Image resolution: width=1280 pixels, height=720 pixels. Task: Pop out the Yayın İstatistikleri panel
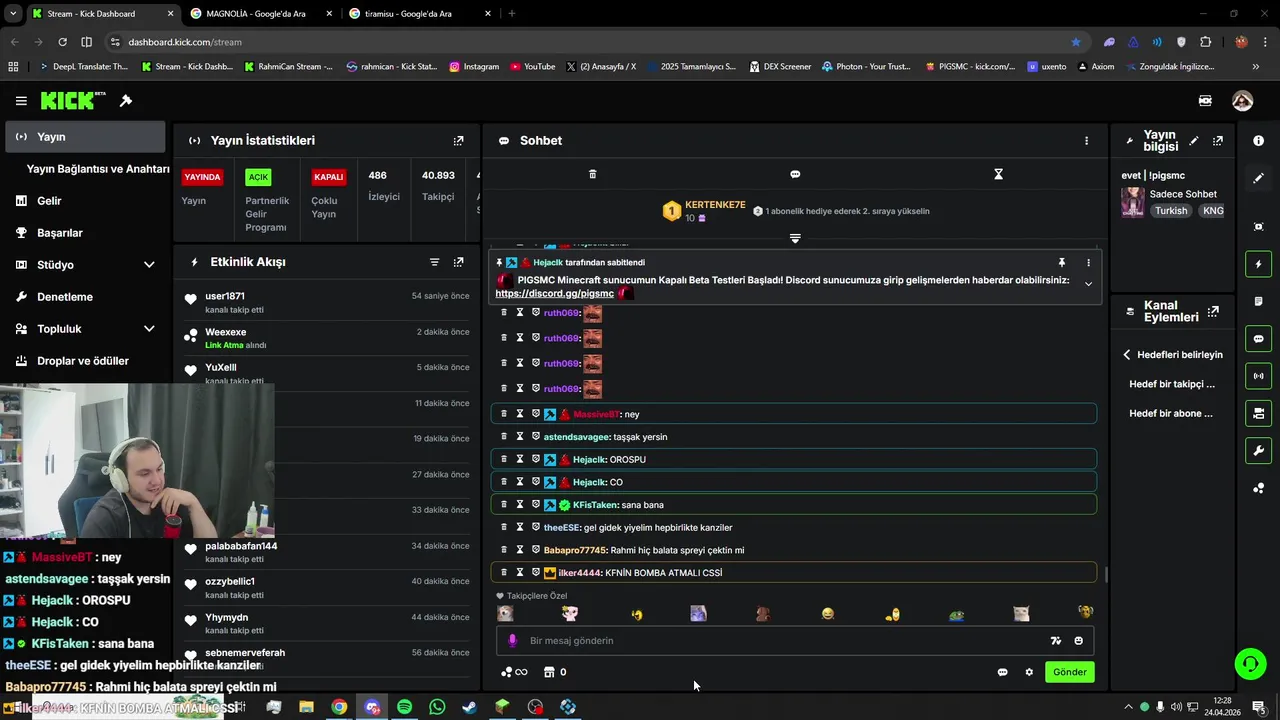(x=458, y=141)
